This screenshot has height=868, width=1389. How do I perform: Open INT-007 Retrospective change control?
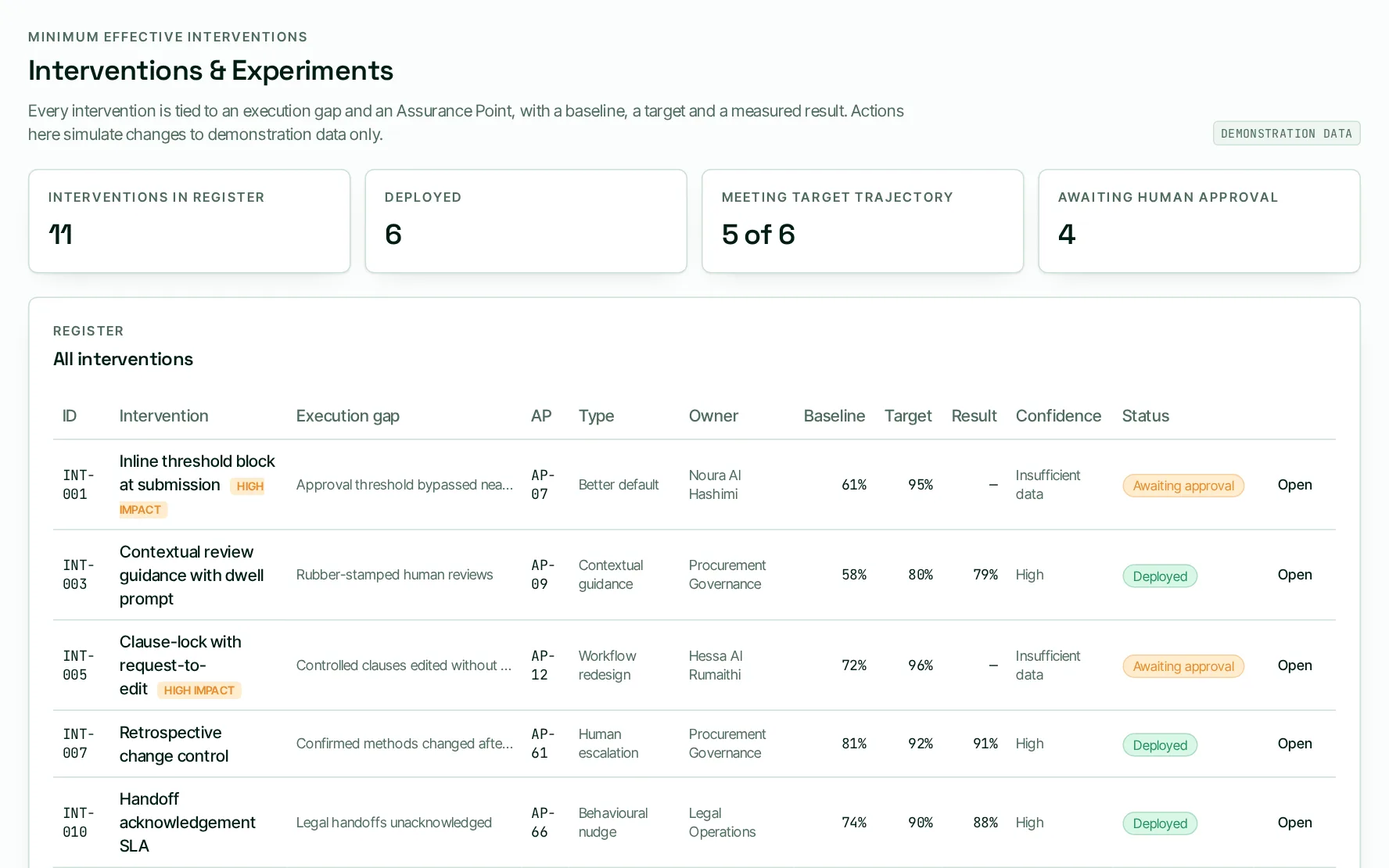1294,744
